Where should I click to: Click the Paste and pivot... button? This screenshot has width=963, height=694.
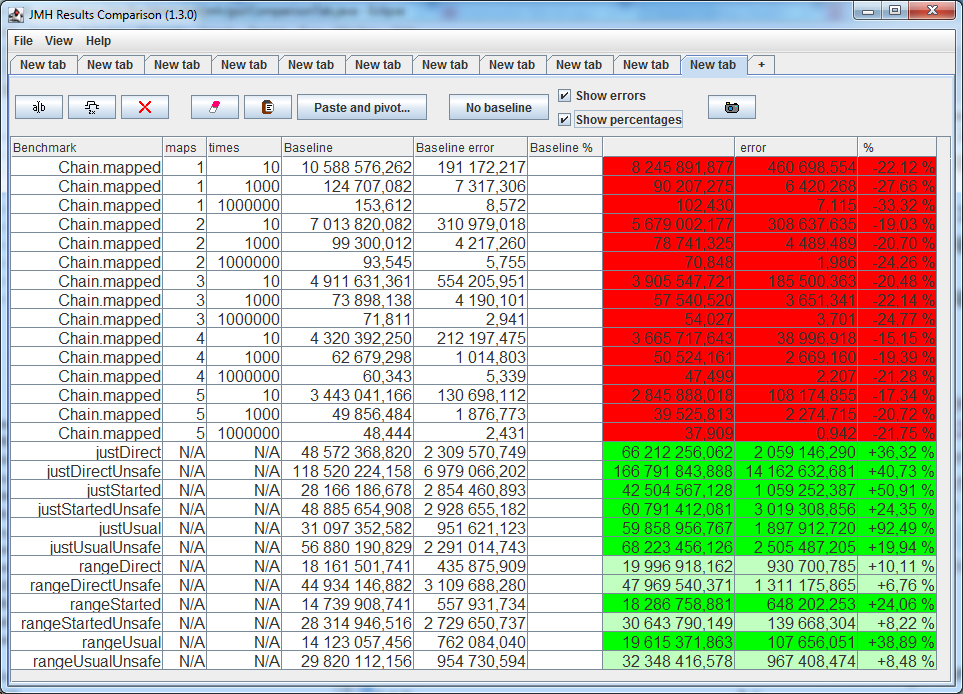pyautogui.click(x=362, y=107)
